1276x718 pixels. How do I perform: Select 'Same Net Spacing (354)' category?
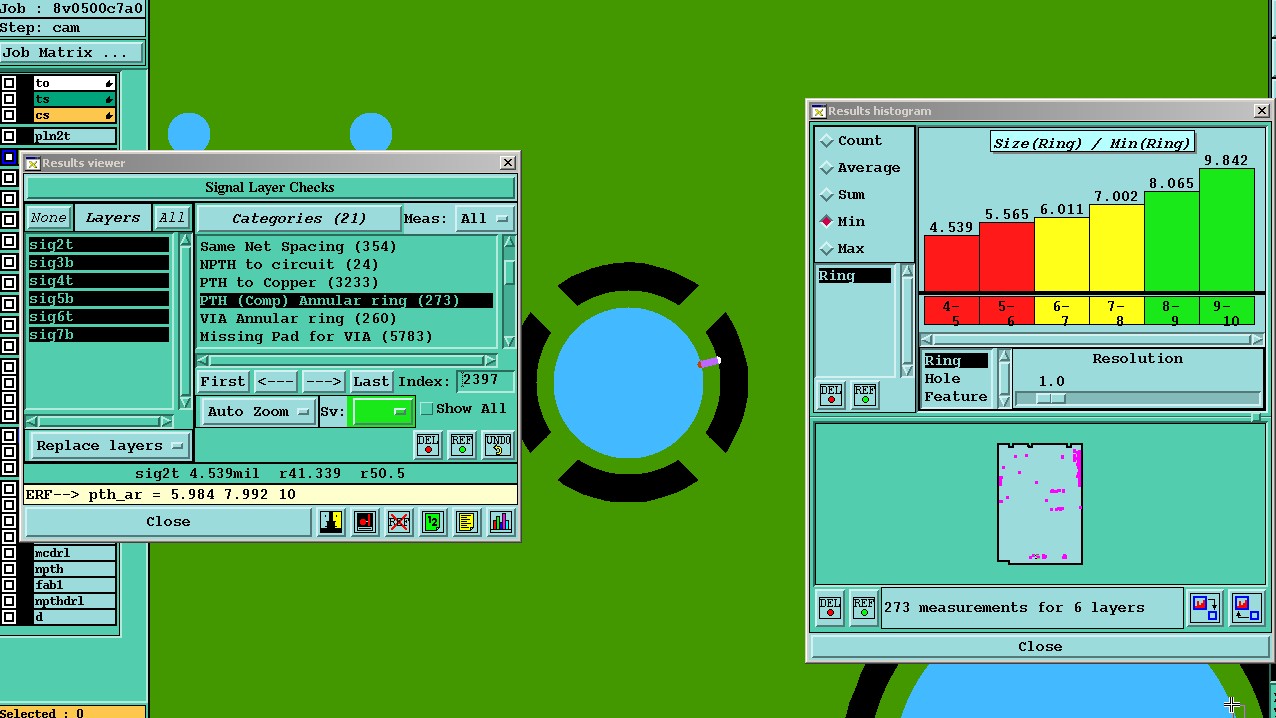click(298, 246)
